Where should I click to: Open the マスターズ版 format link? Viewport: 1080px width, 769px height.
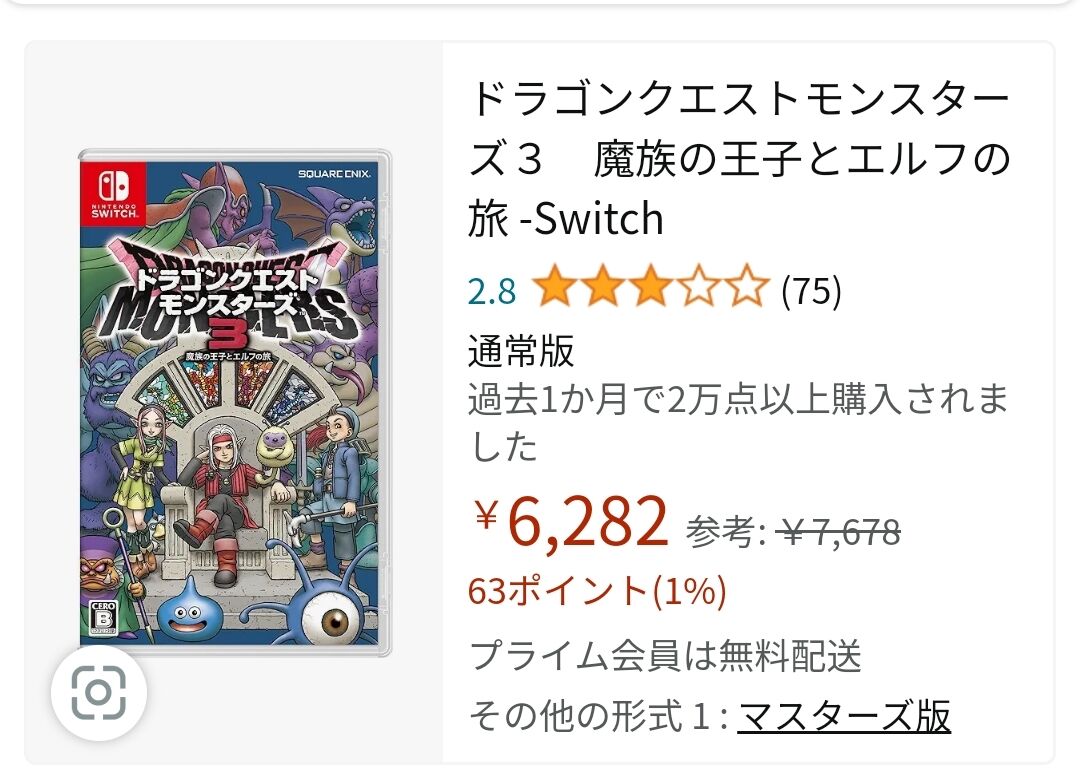click(844, 716)
